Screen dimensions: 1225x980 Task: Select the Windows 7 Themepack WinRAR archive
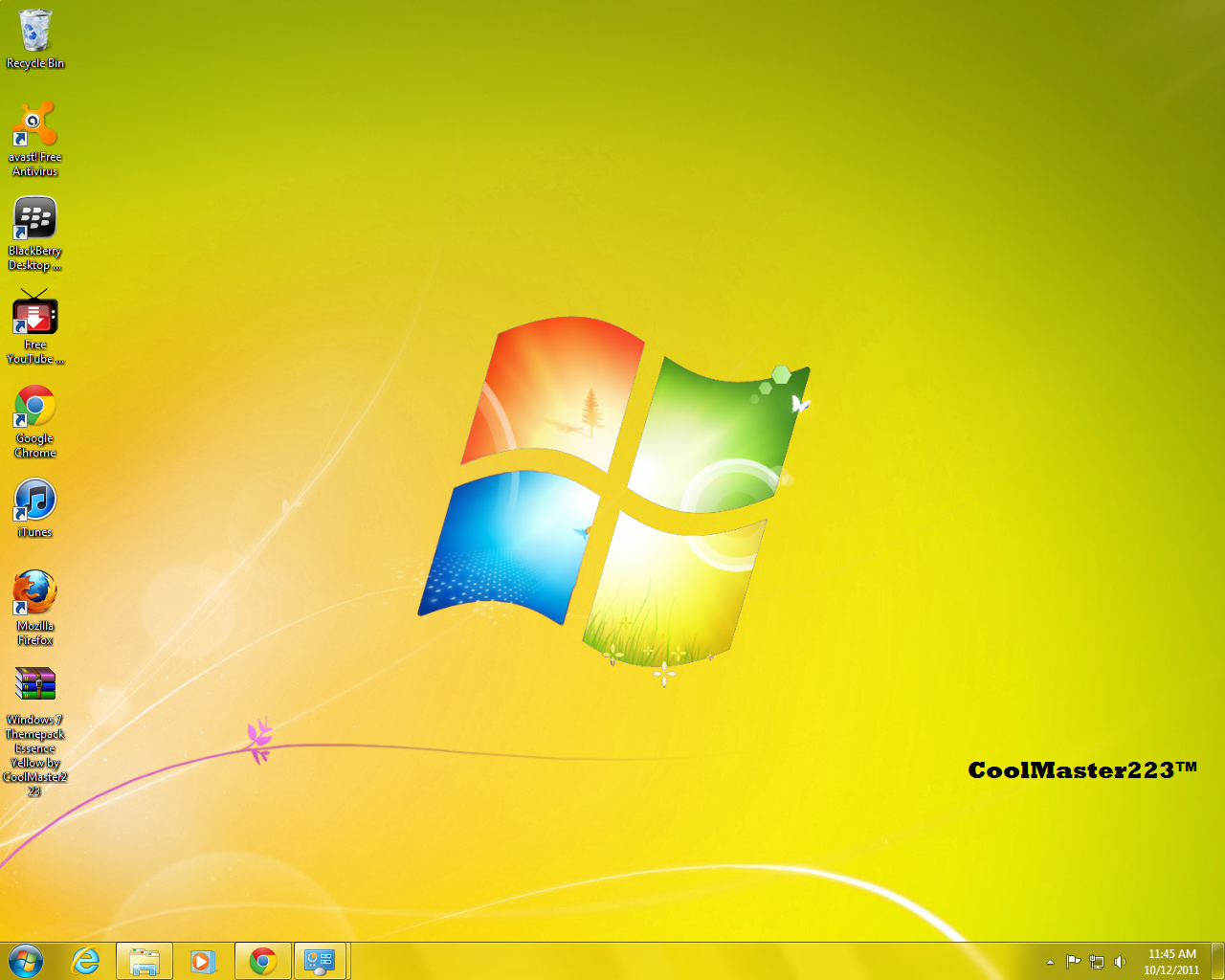[35, 684]
